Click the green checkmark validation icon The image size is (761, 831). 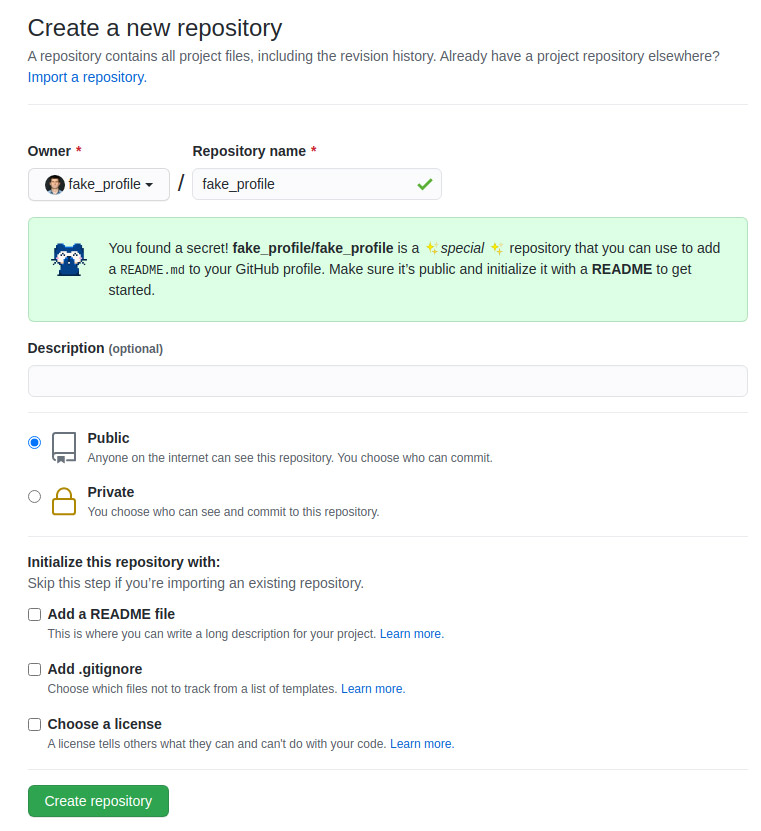click(x=424, y=184)
